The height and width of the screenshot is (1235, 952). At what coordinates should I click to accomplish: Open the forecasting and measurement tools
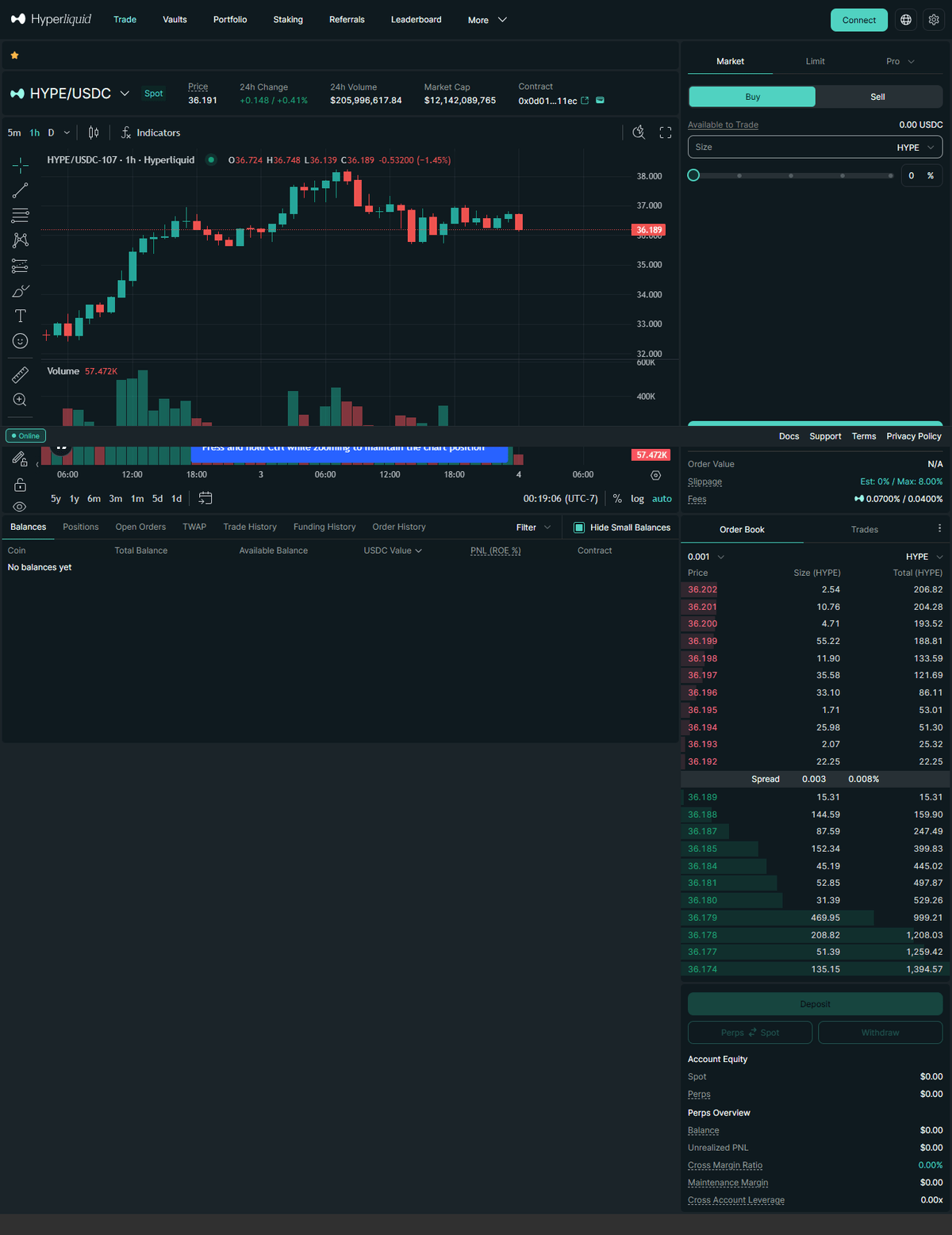[20, 266]
